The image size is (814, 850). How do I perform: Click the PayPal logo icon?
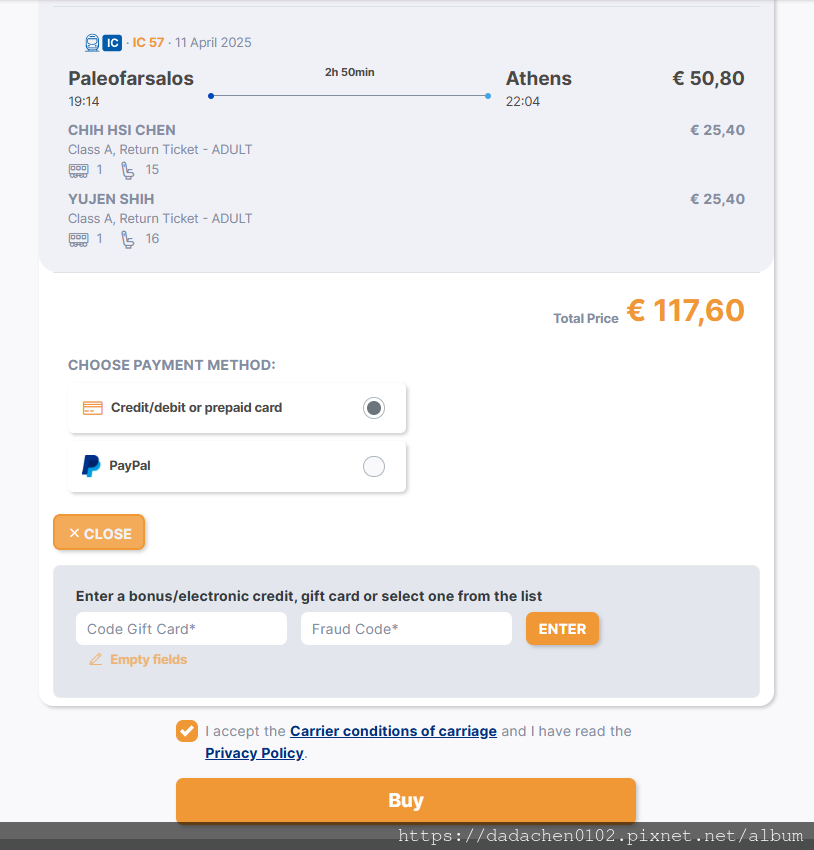tap(91, 466)
